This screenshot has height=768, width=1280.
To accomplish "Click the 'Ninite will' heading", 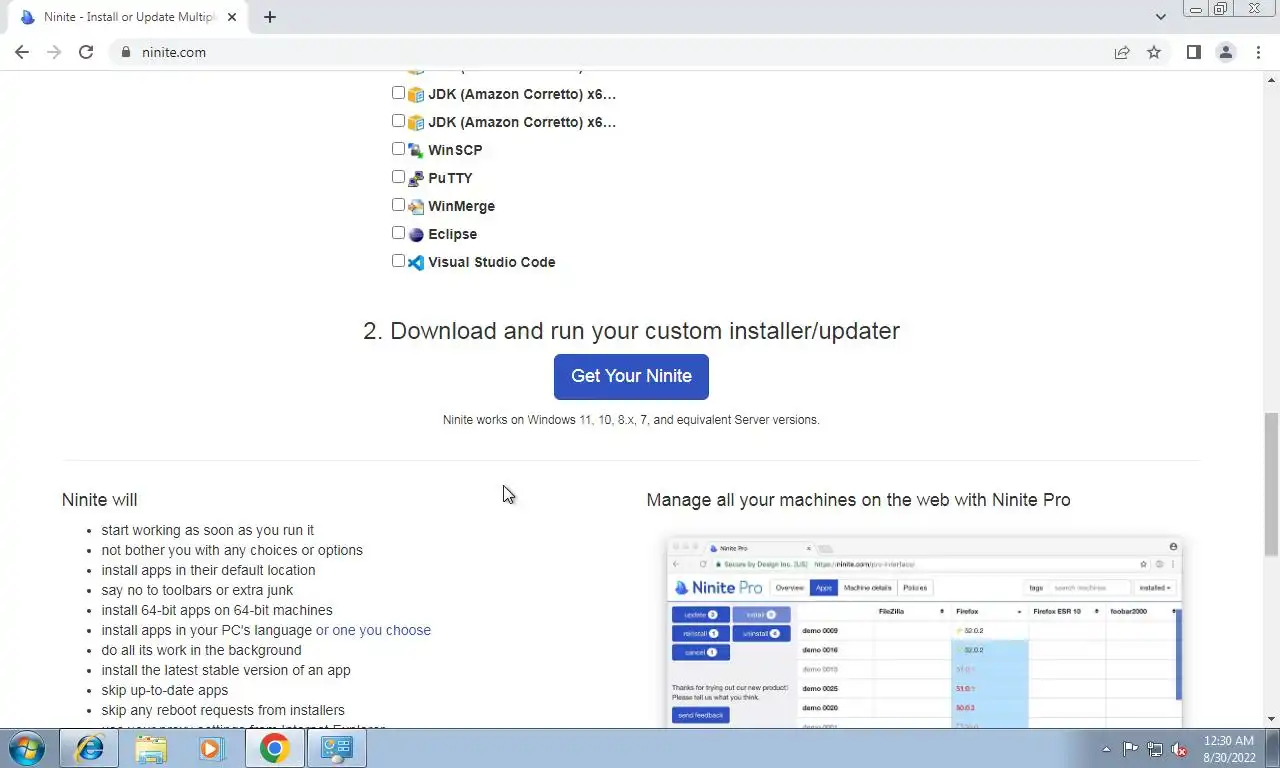I will [x=99, y=500].
